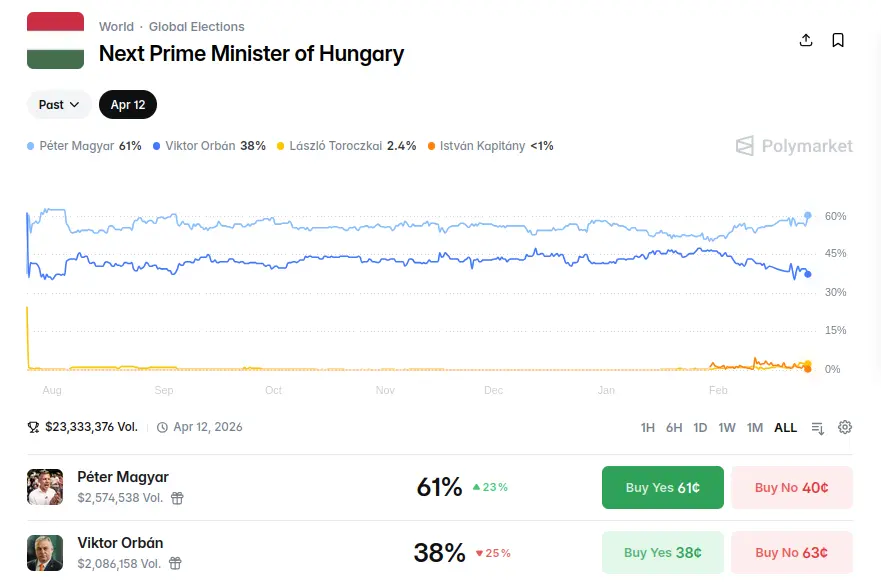
Task: Select the Apr 12 date pill
Action: pos(128,105)
